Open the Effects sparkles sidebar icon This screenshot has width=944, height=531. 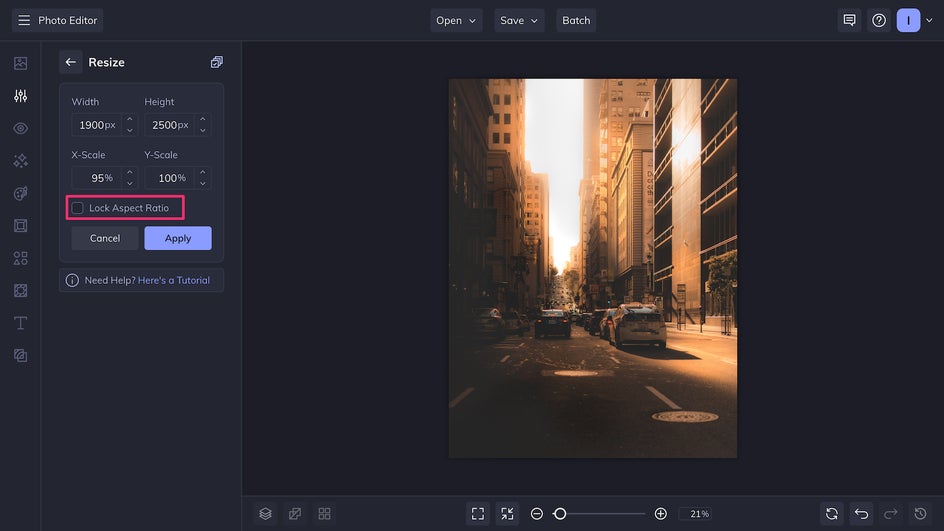coord(20,161)
